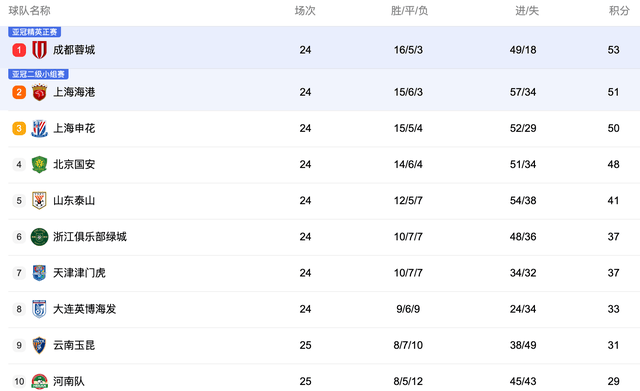Screen dimensions: 640x391
Task: Open the 成都蓉城 team name link
Action: [x=74, y=50]
